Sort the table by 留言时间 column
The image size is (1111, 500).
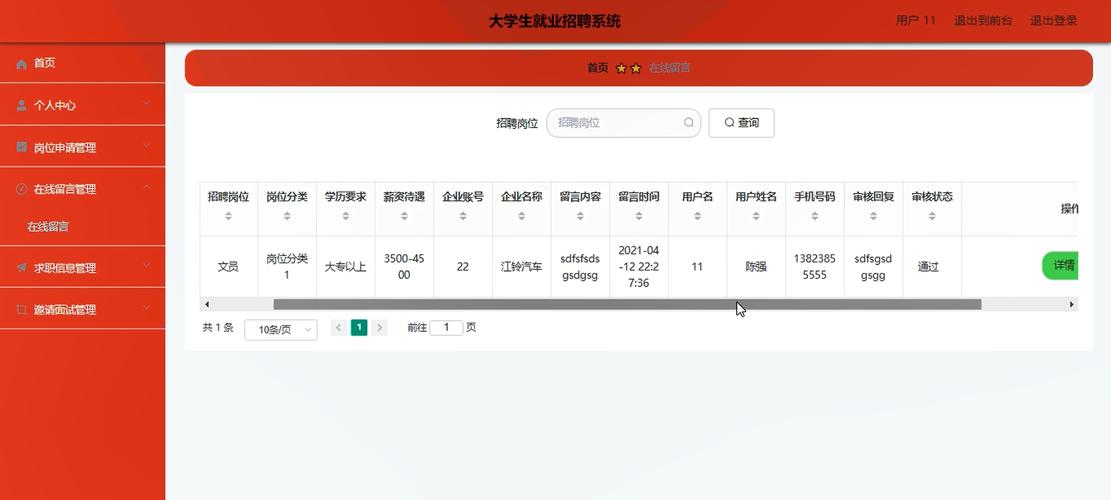point(638,216)
